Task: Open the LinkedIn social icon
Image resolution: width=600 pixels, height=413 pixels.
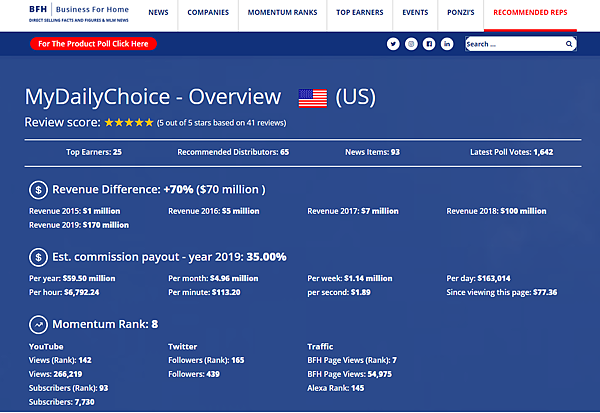Action: click(x=447, y=44)
